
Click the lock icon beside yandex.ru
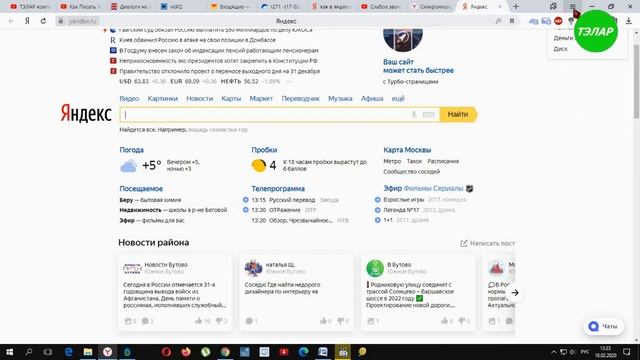(61, 21)
